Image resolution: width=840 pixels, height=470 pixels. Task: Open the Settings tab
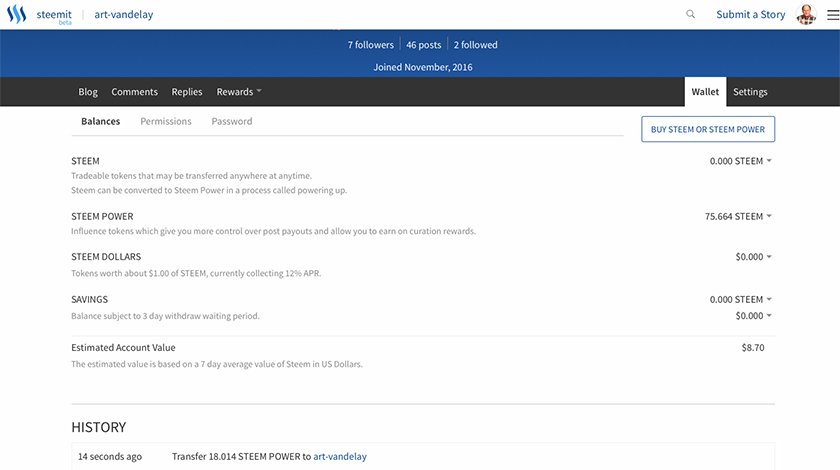tap(750, 92)
